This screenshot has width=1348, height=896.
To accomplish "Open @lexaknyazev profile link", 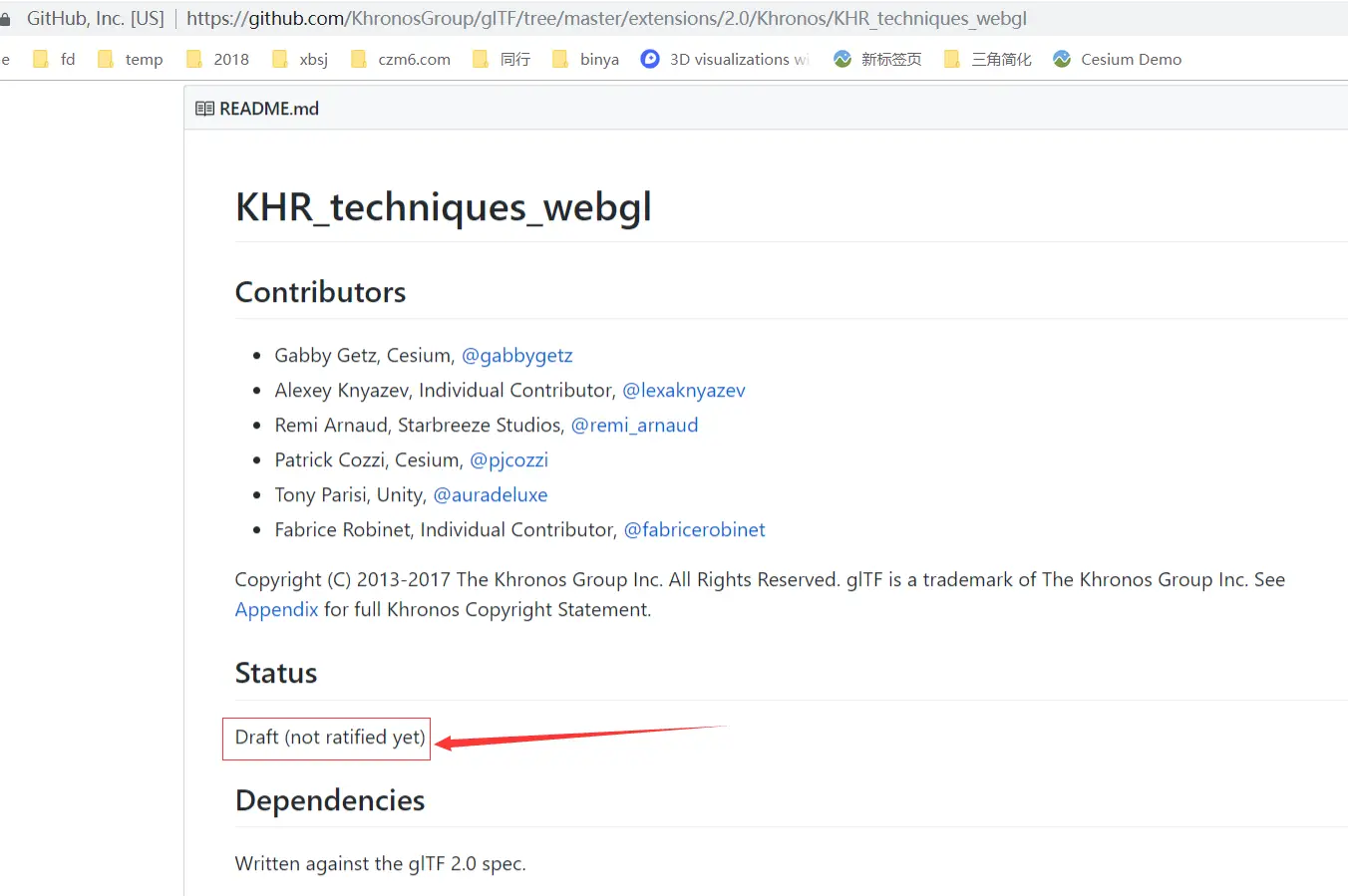I will pyautogui.click(x=684, y=391).
